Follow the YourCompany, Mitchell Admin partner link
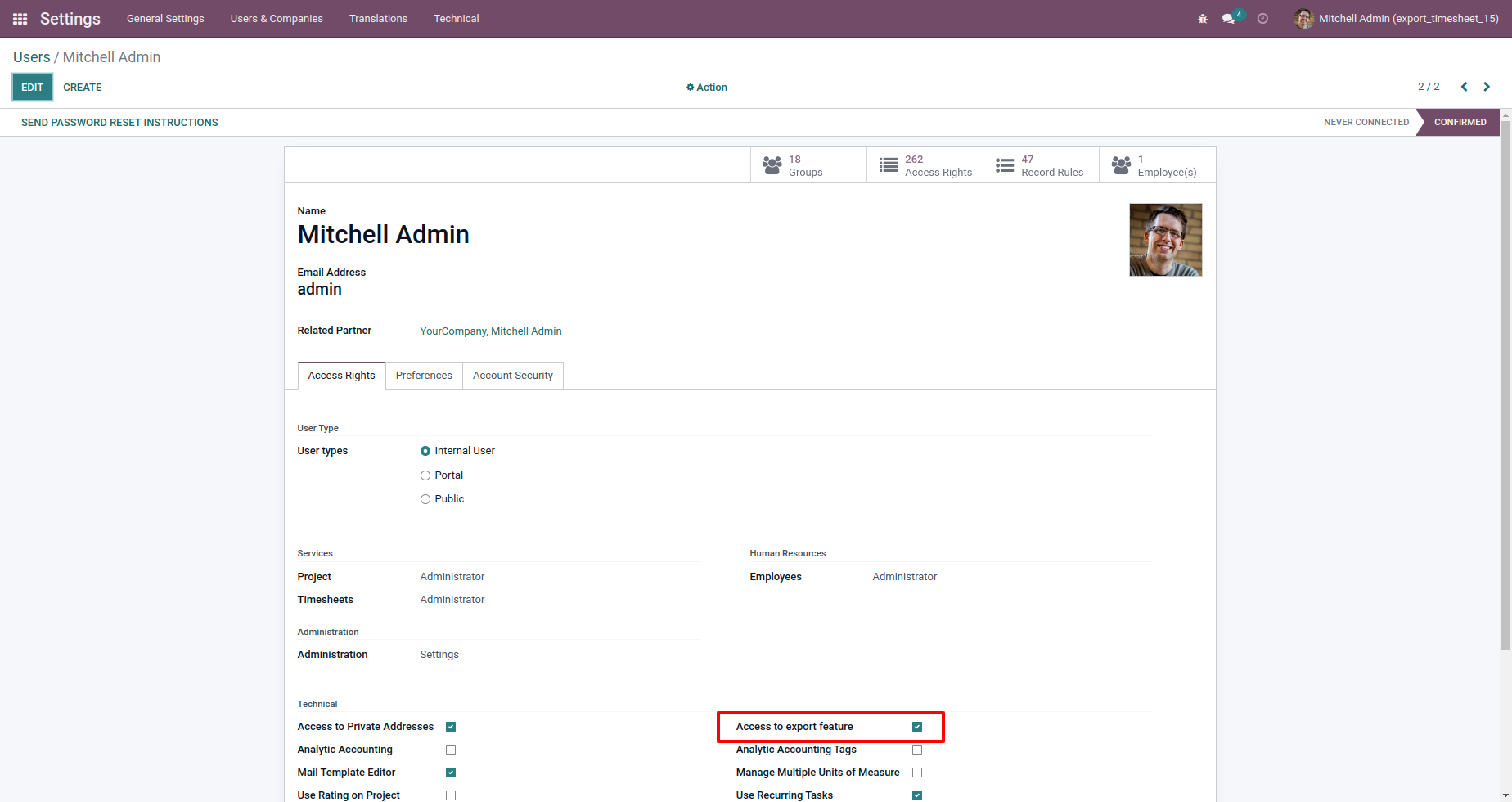This screenshot has height=802, width=1512. [491, 331]
